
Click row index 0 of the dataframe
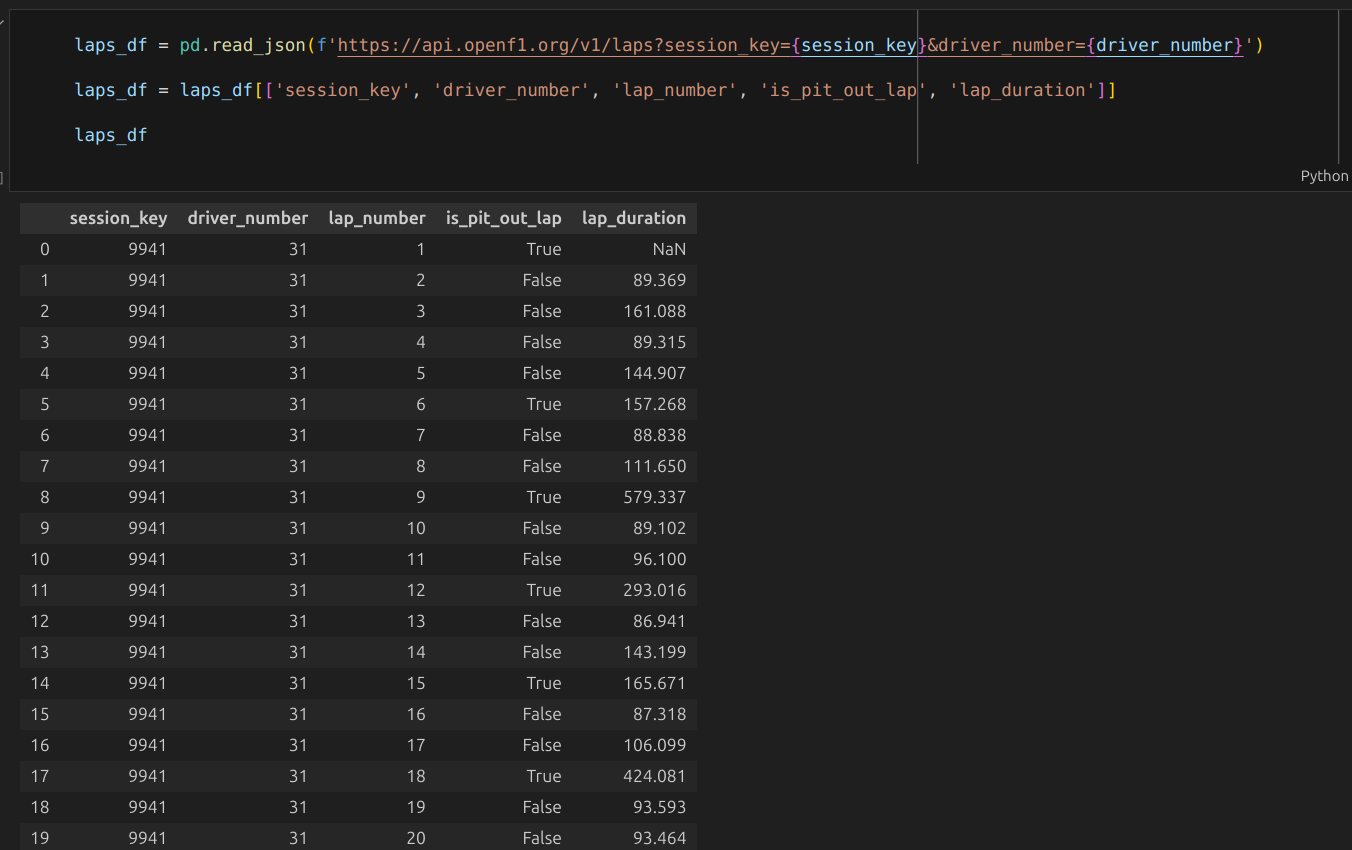tap(44, 249)
